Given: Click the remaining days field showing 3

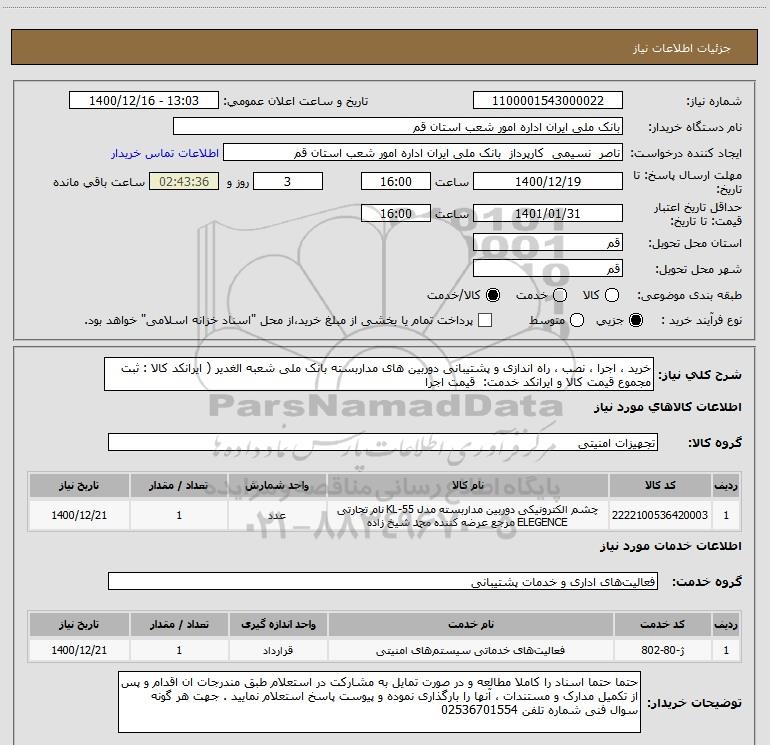Looking at the screenshot, I should [288, 181].
